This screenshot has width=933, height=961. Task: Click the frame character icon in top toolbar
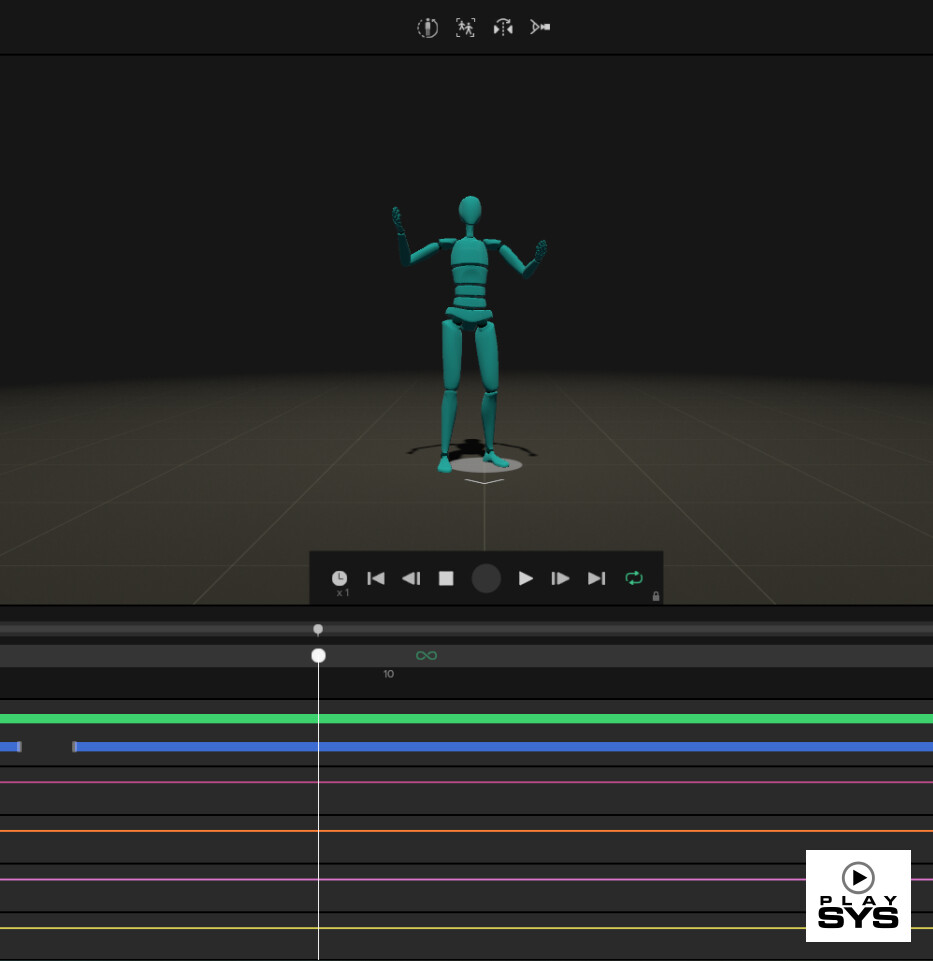(x=465, y=27)
